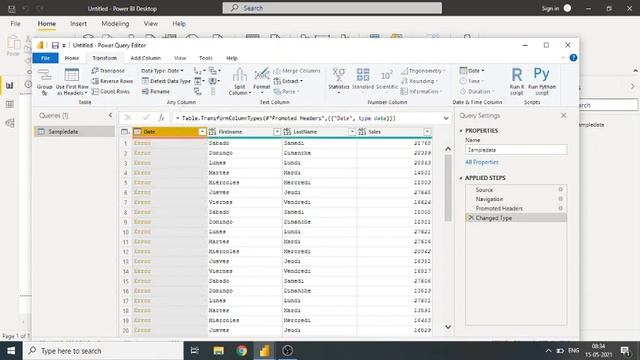Image resolution: width=640 pixels, height=360 pixels.
Task: Click the data grid scroll down arrow
Action: click(448, 327)
